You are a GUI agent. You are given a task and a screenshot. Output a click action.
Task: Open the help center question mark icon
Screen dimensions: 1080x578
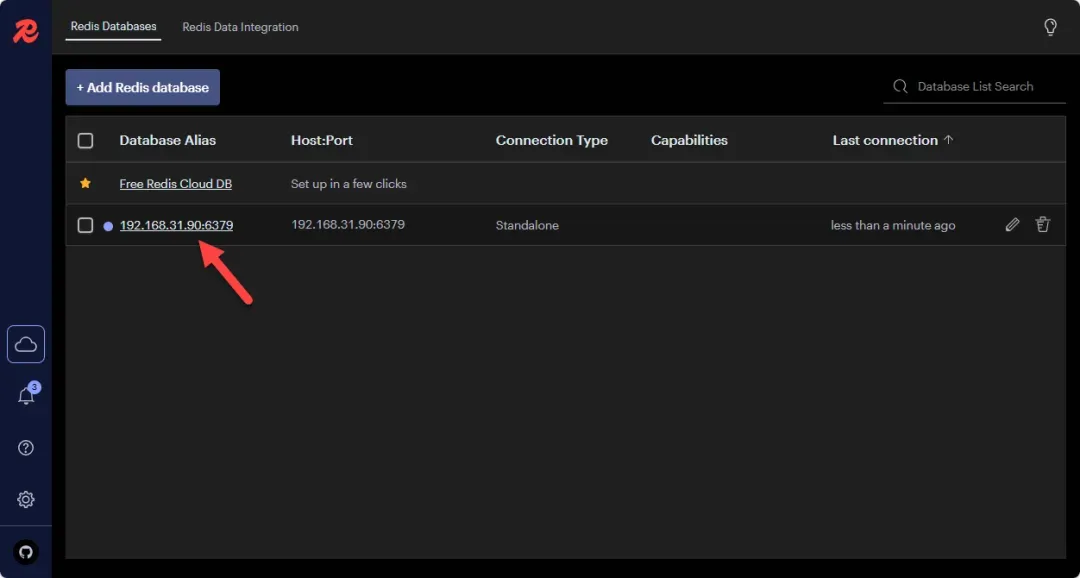(25, 448)
